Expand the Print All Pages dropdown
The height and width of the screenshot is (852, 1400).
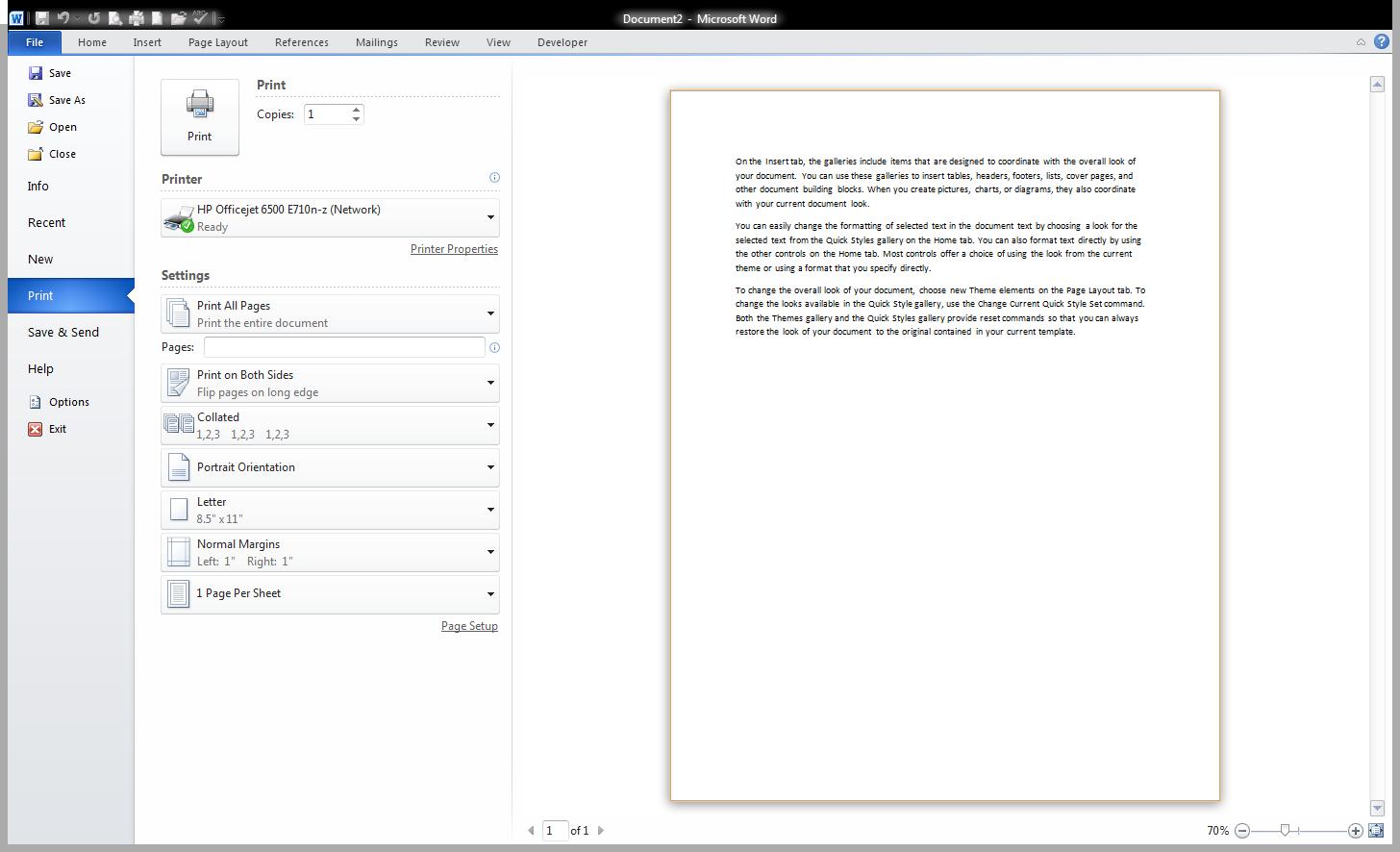click(x=489, y=313)
